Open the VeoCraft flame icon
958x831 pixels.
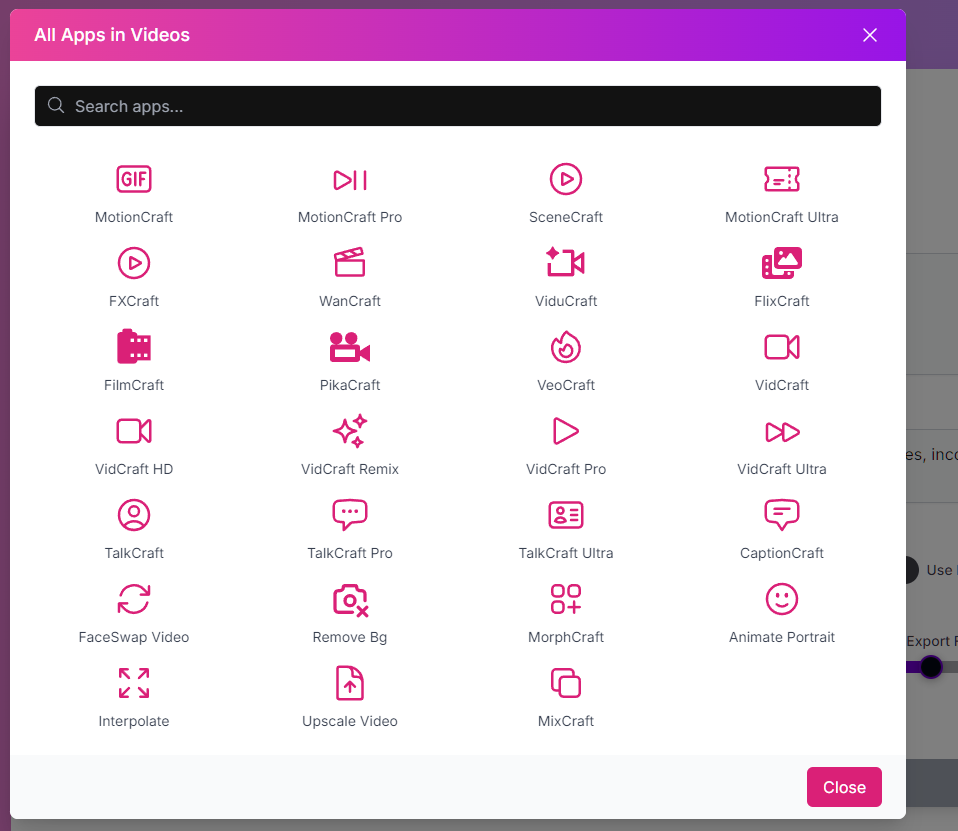(x=566, y=346)
